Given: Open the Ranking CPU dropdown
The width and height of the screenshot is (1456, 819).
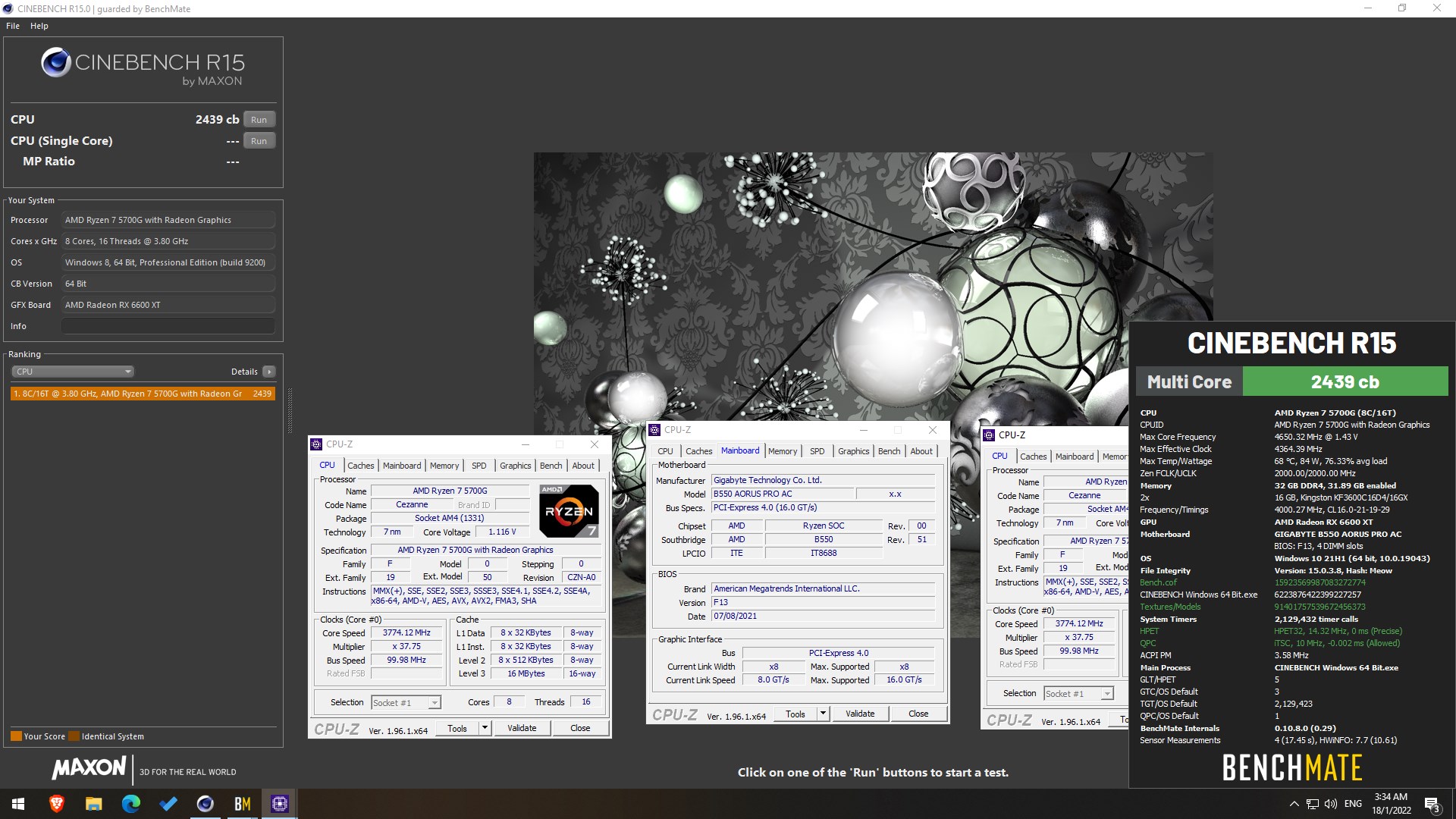Looking at the screenshot, I should click(73, 372).
